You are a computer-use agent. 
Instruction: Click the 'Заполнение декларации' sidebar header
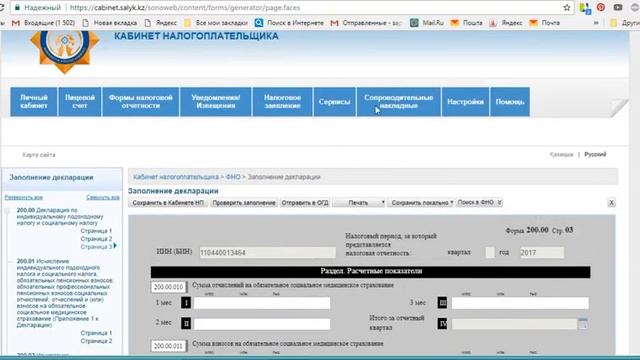click(x=51, y=178)
